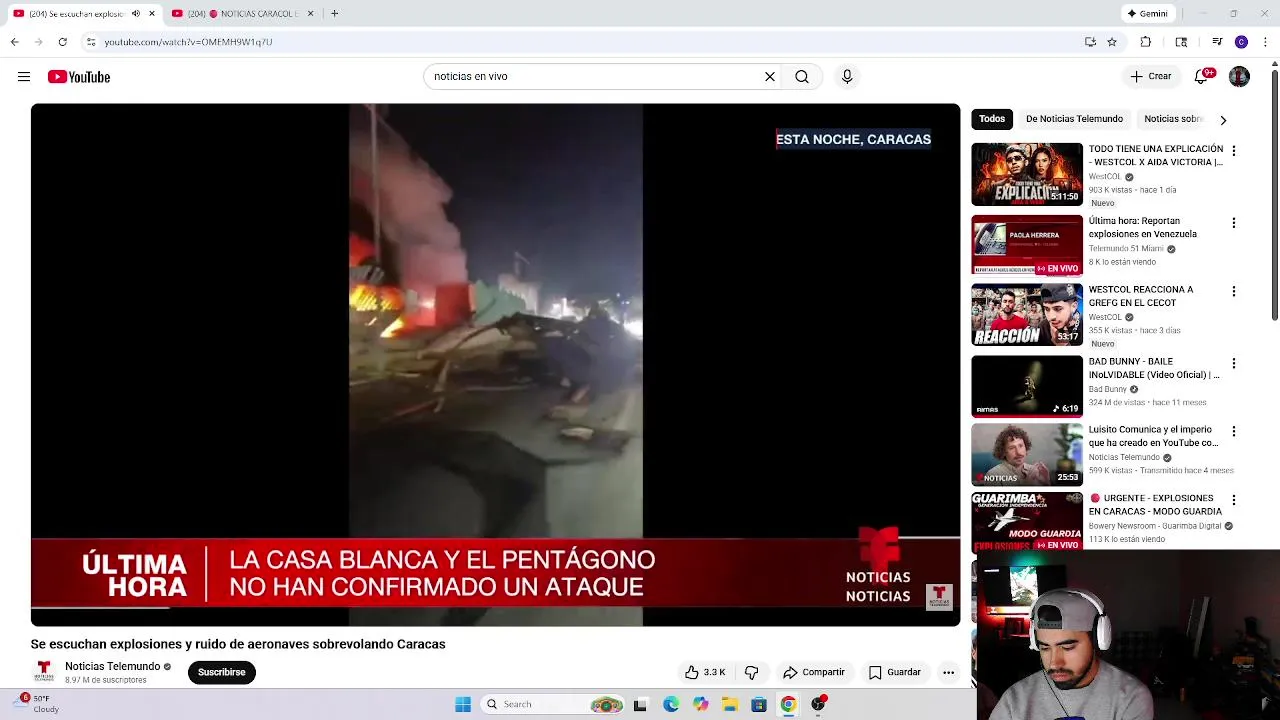Screen dimensions: 1280x720
Task: Open Chrome three-dot menu
Action: (1266, 42)
